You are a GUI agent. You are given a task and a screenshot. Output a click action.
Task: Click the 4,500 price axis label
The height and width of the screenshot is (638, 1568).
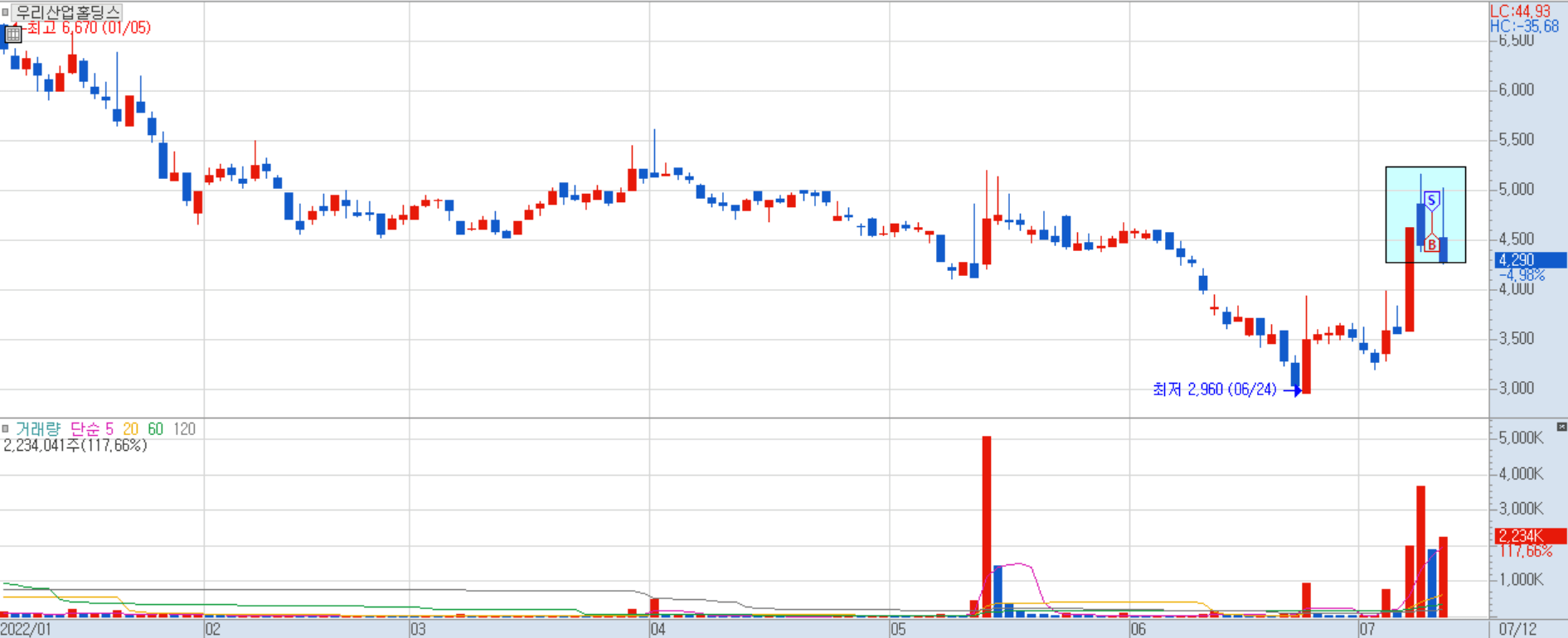(x=1517, y=239)
